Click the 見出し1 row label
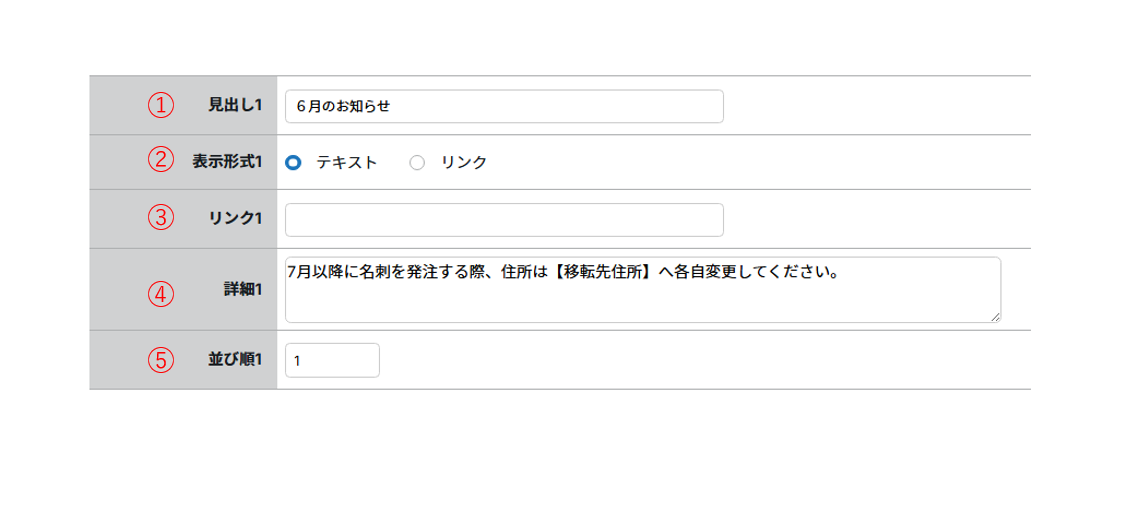 [x=235, y=105]
